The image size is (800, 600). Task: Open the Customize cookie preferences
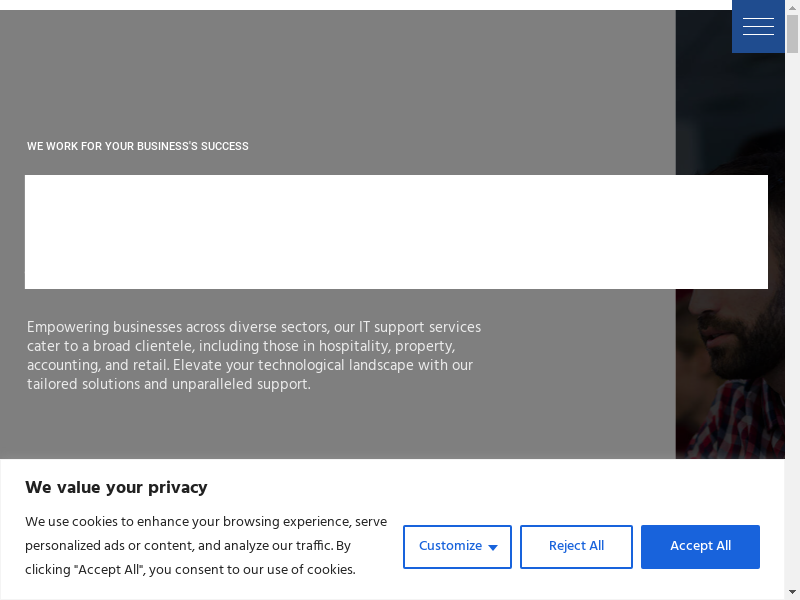click(x=450, y=546)
